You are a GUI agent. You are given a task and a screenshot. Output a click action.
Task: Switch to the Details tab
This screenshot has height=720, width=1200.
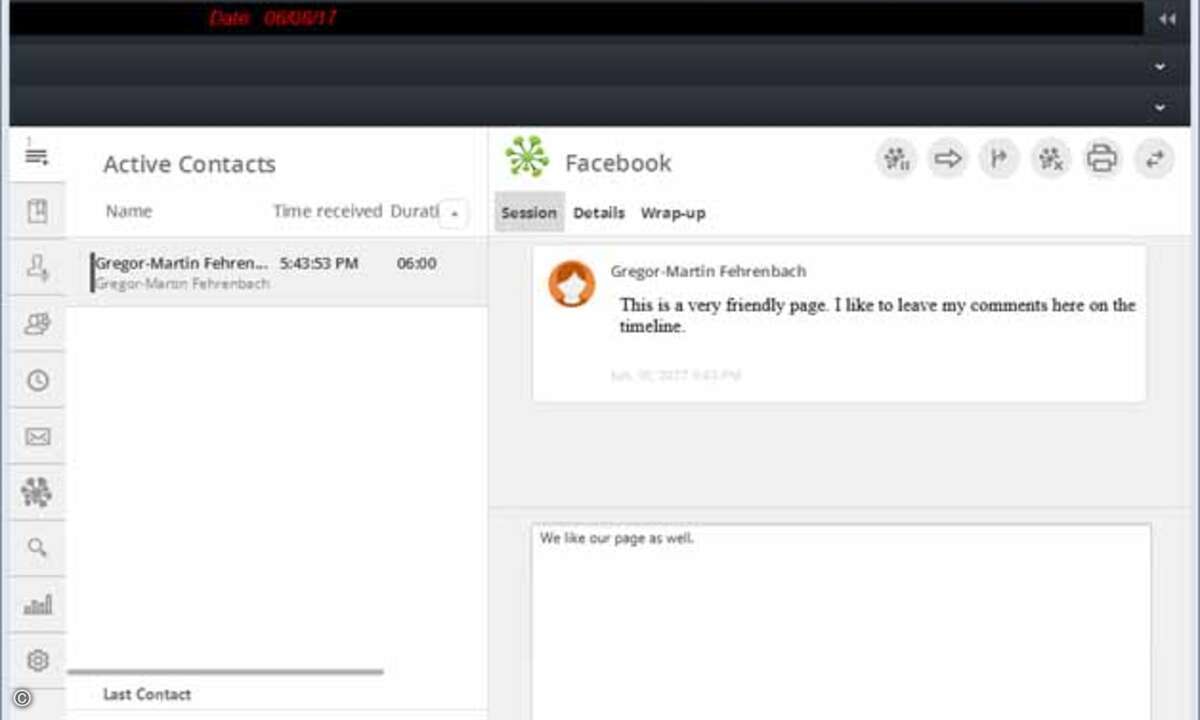(x=599, y=213)
